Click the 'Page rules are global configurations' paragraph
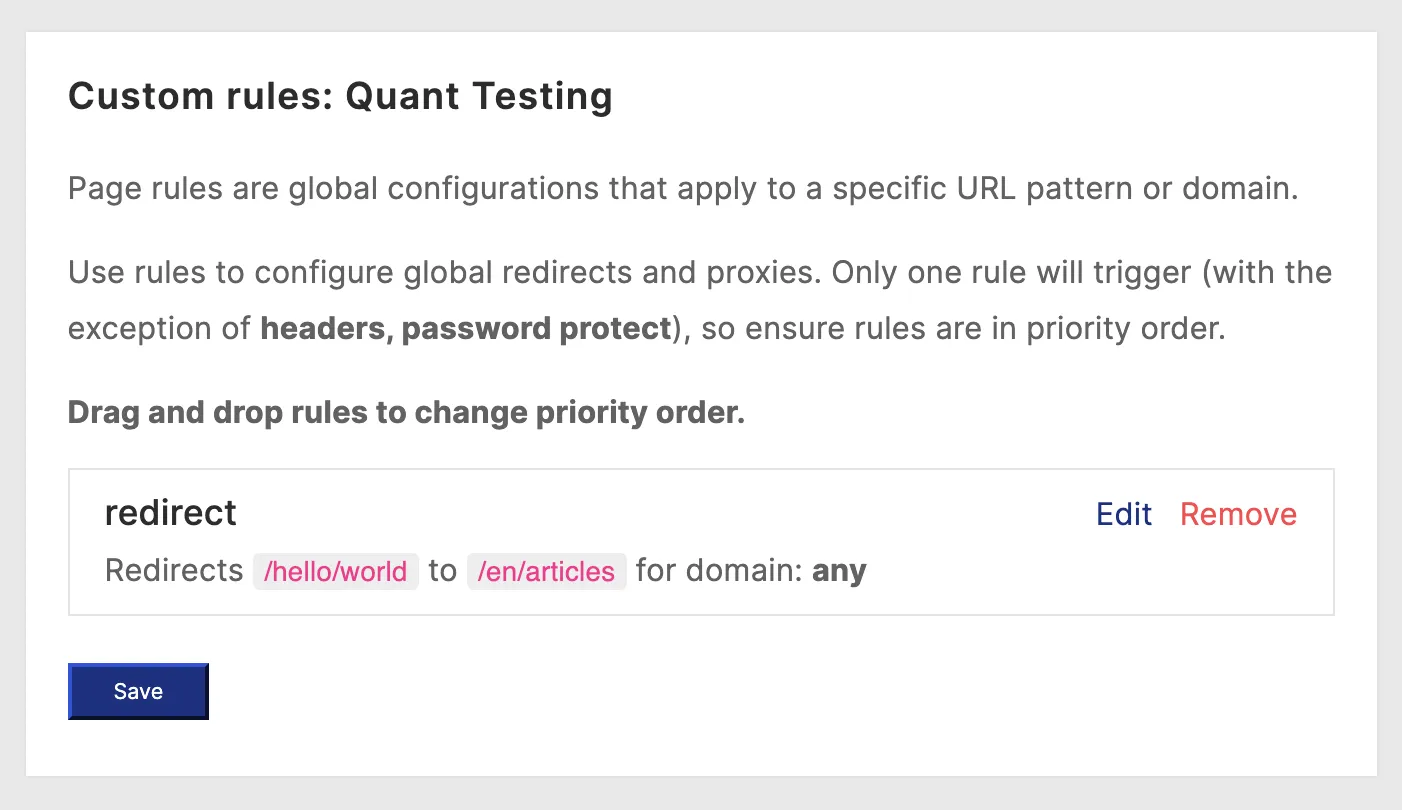 (400, 189)
